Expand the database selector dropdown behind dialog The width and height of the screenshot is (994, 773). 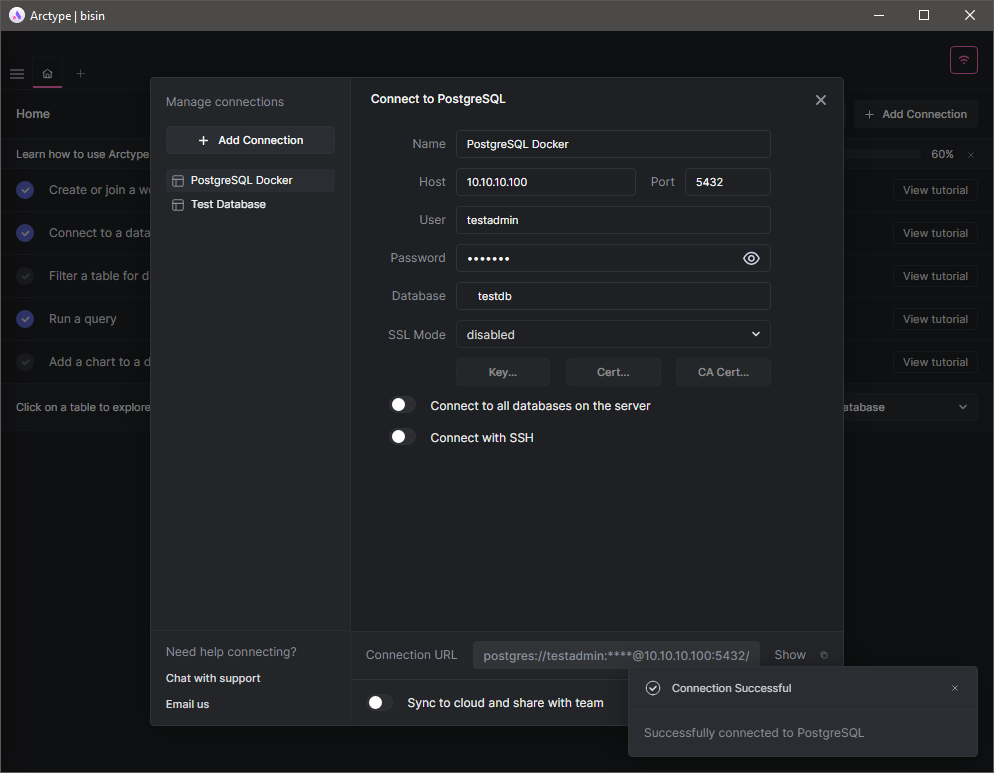coord(962,407)
